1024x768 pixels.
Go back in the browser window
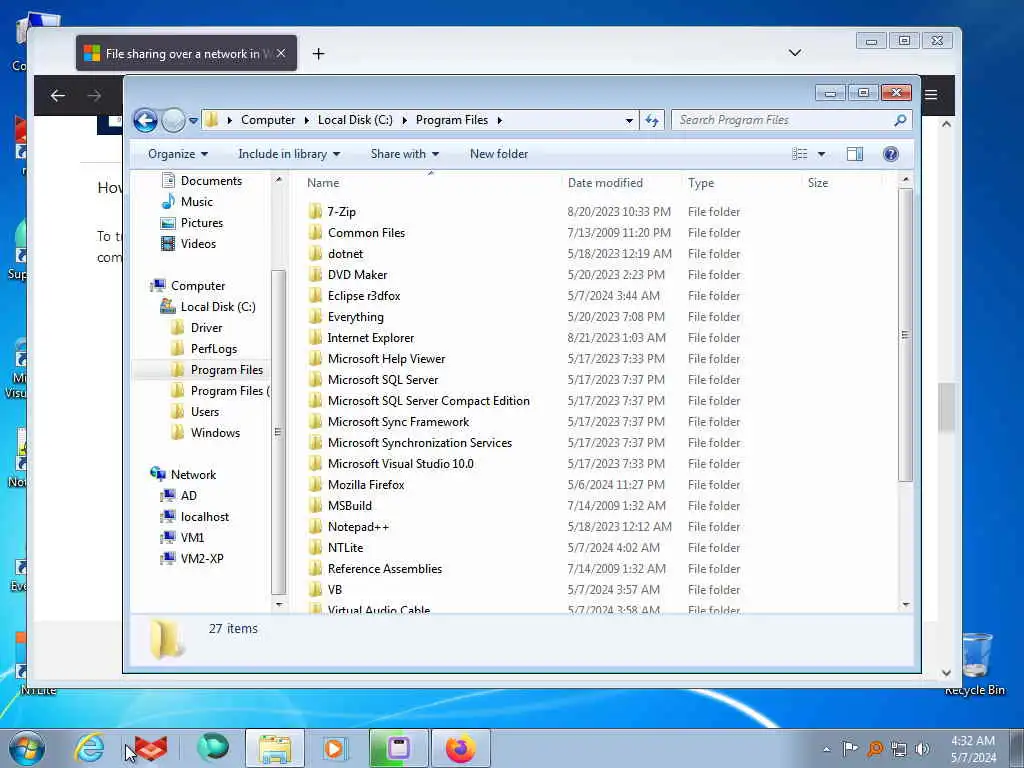[x=57, y=96]
